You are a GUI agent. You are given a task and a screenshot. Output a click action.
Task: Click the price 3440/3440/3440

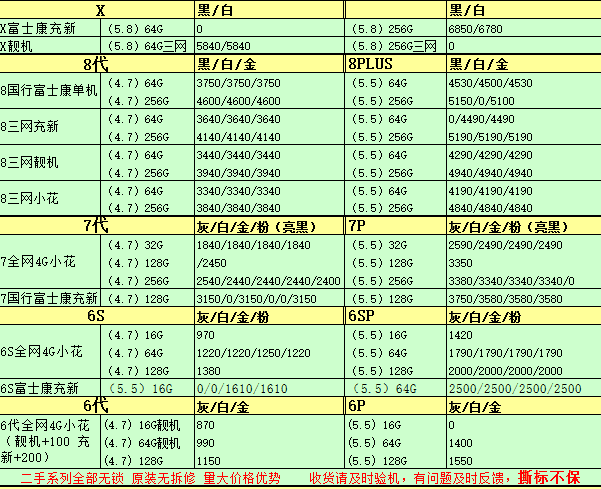coord(238,155)
